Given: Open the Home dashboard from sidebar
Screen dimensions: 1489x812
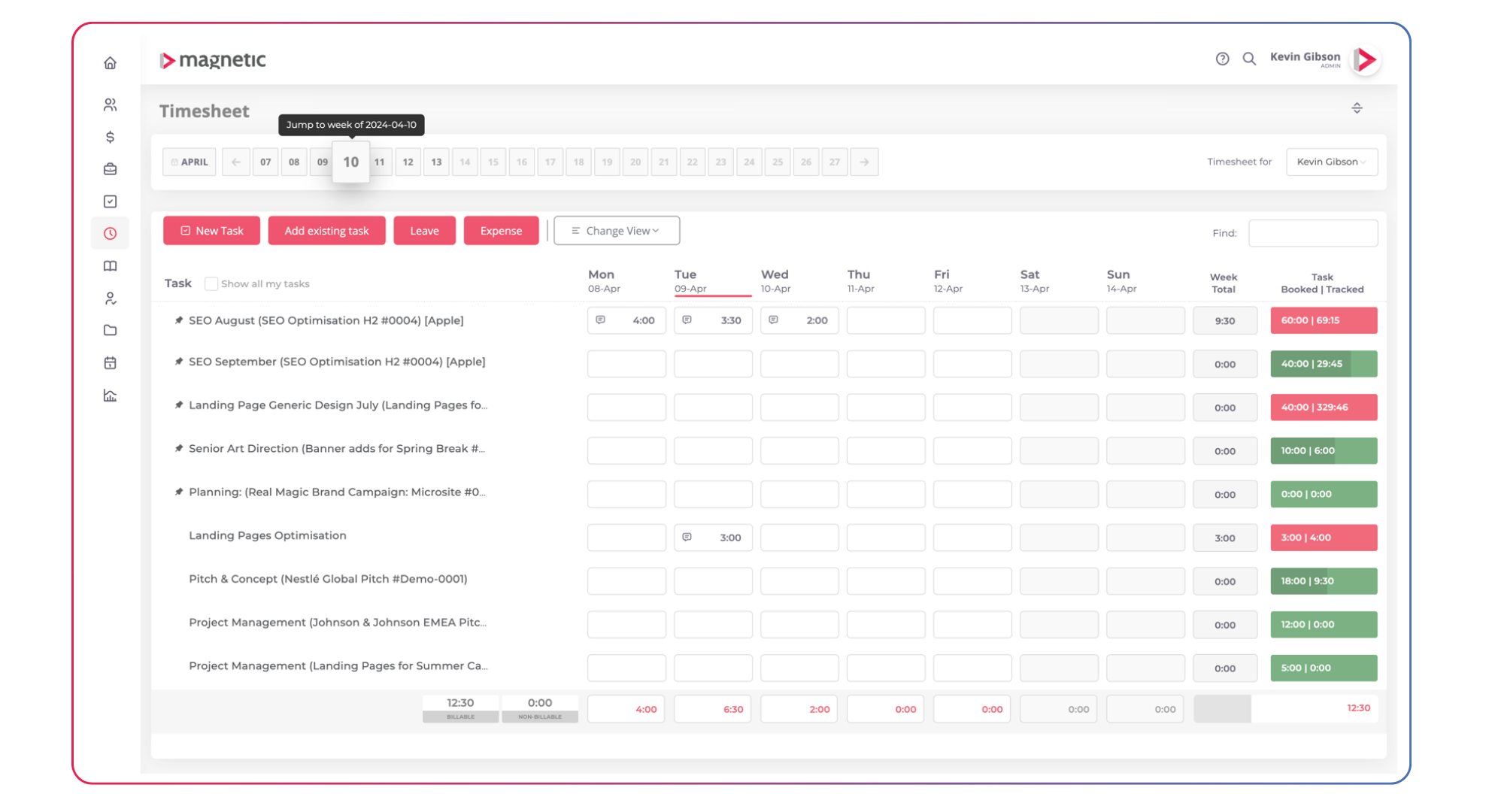Looking at the screenshot, I should 111,63.
